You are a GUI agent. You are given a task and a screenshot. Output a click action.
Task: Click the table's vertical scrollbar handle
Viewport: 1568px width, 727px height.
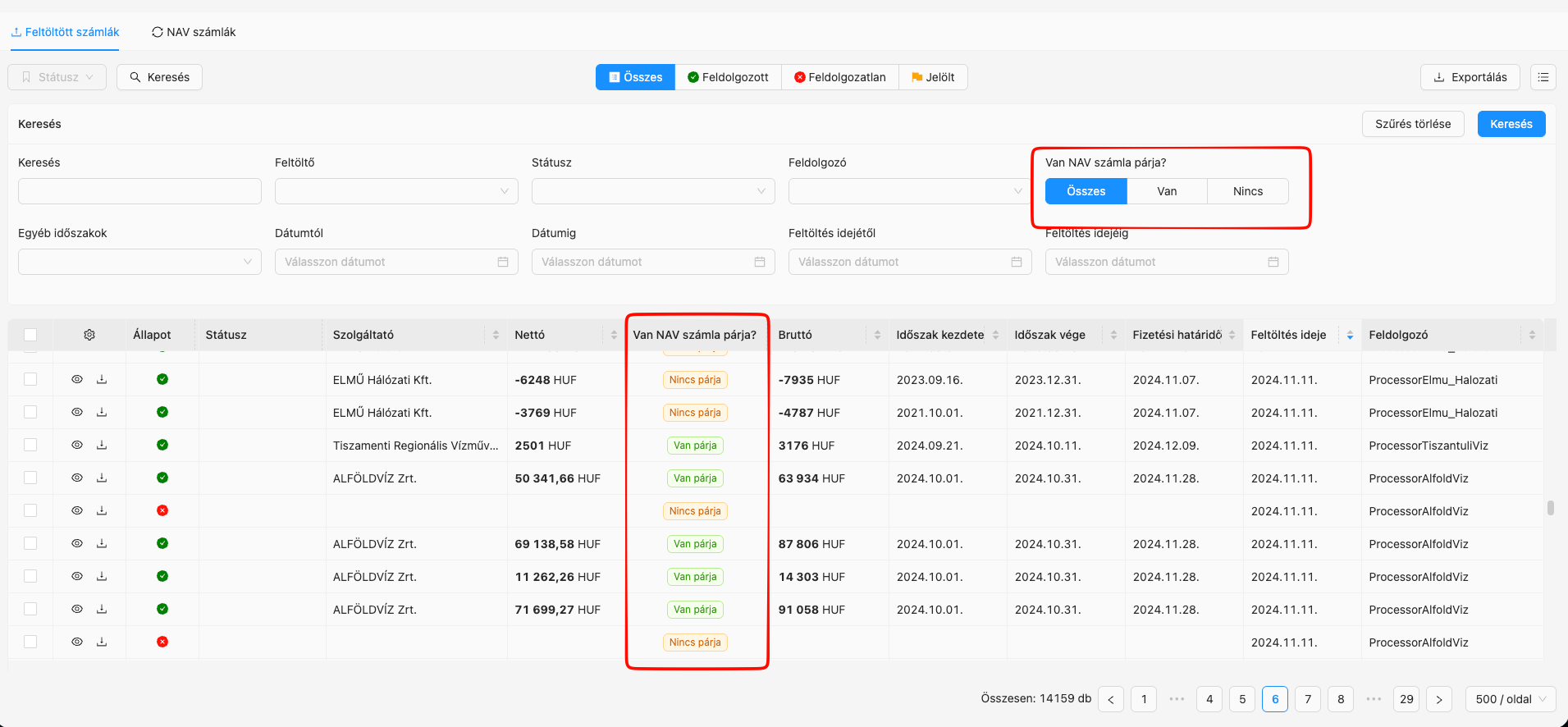pos(1551,508)
